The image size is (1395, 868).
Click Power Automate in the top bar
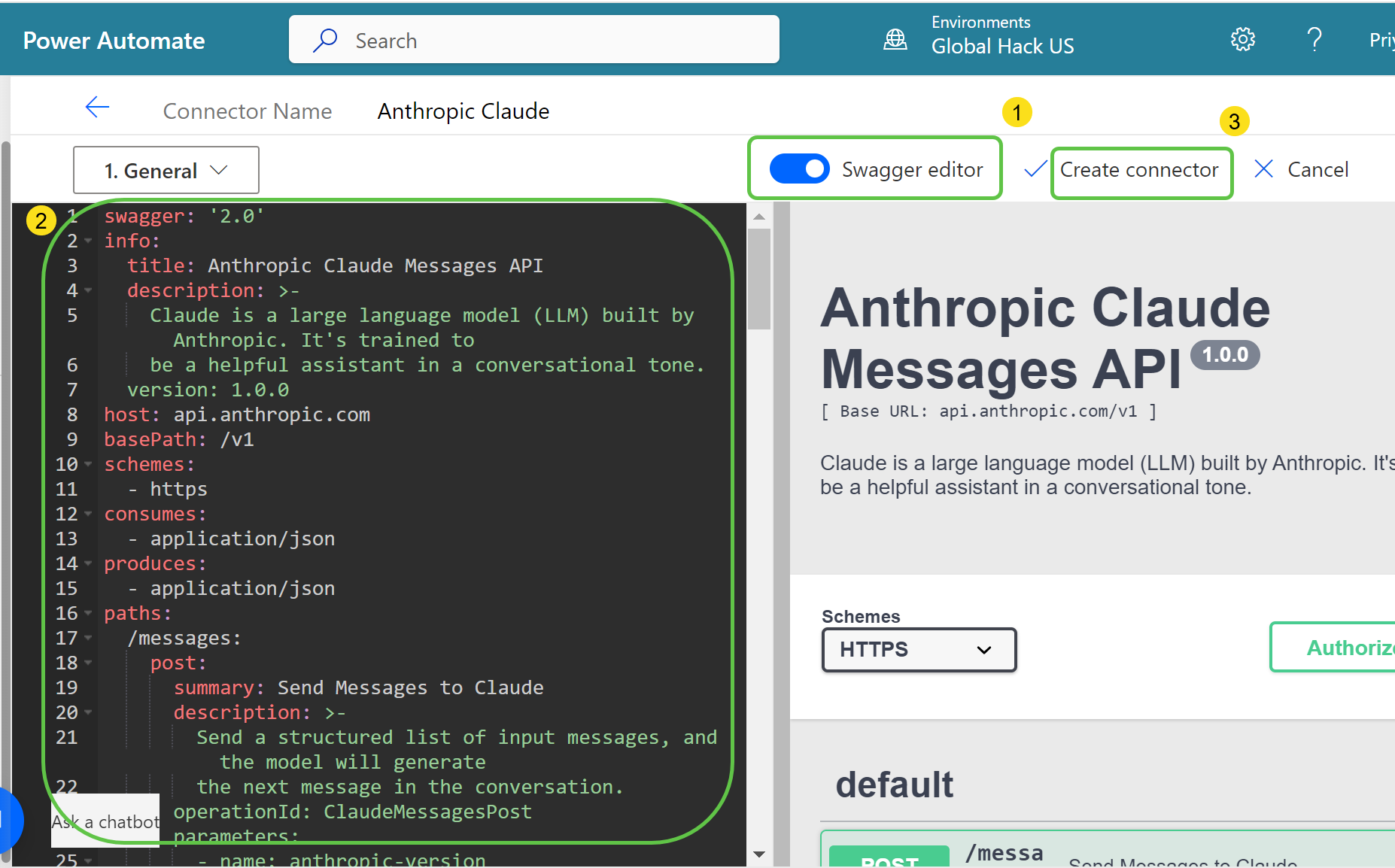114,39
